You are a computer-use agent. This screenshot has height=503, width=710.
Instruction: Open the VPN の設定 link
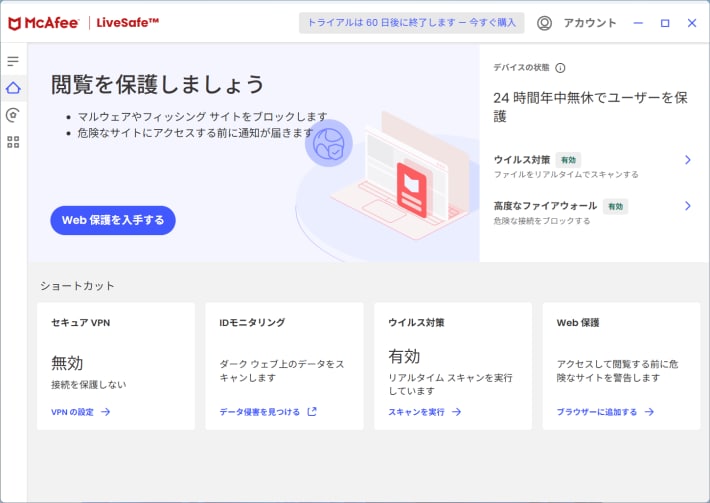[x=72, y=412]
